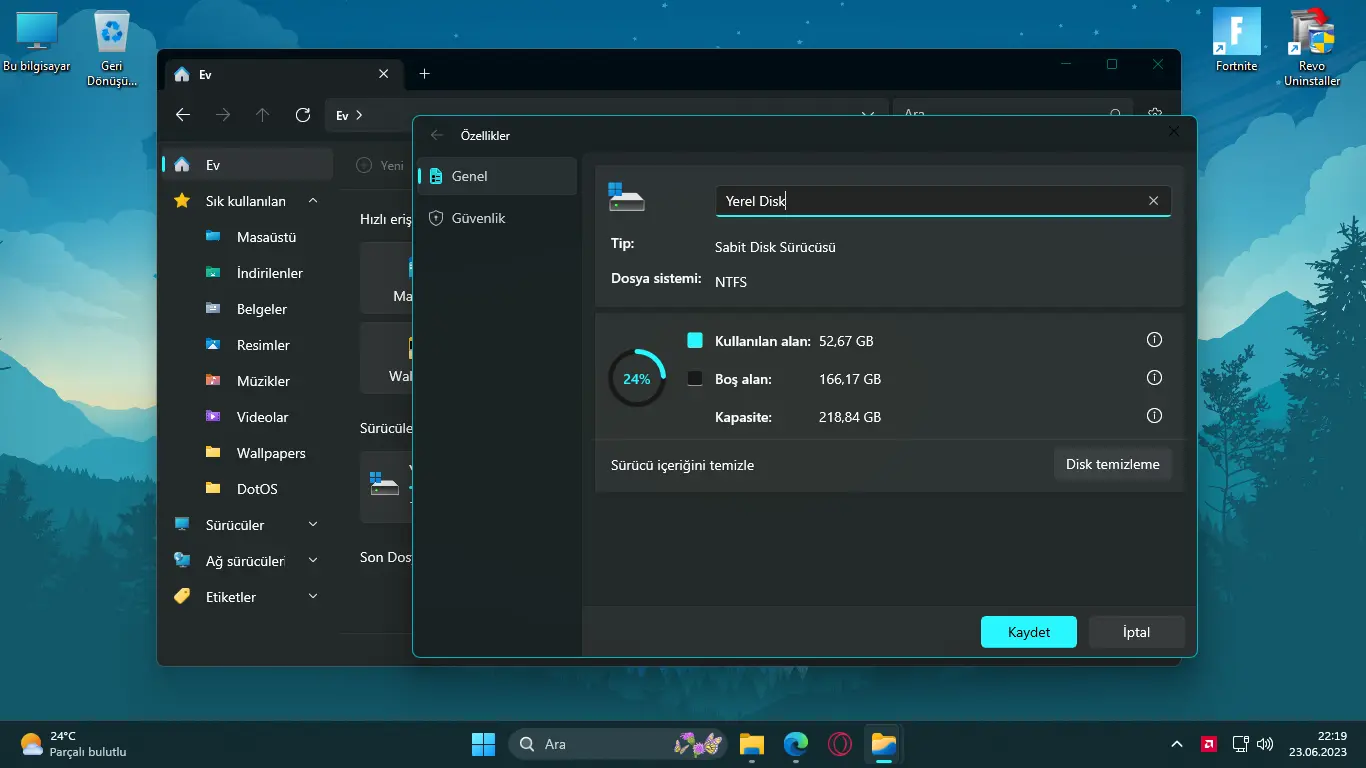Image resolution: width=1366 pixels, height=768 pixels.
Task: Click the Ev breadcrumb chevron
Action: [x=359, y=115]
